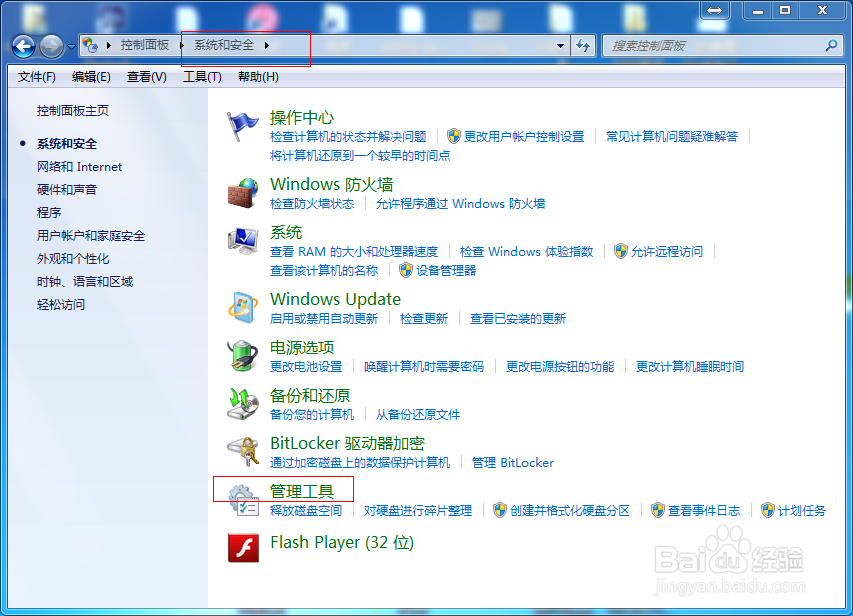The height and width of the screenshot is (616, 853).
Task: Click shield icon beside 计划任务
Action: [x=768, y=510]
